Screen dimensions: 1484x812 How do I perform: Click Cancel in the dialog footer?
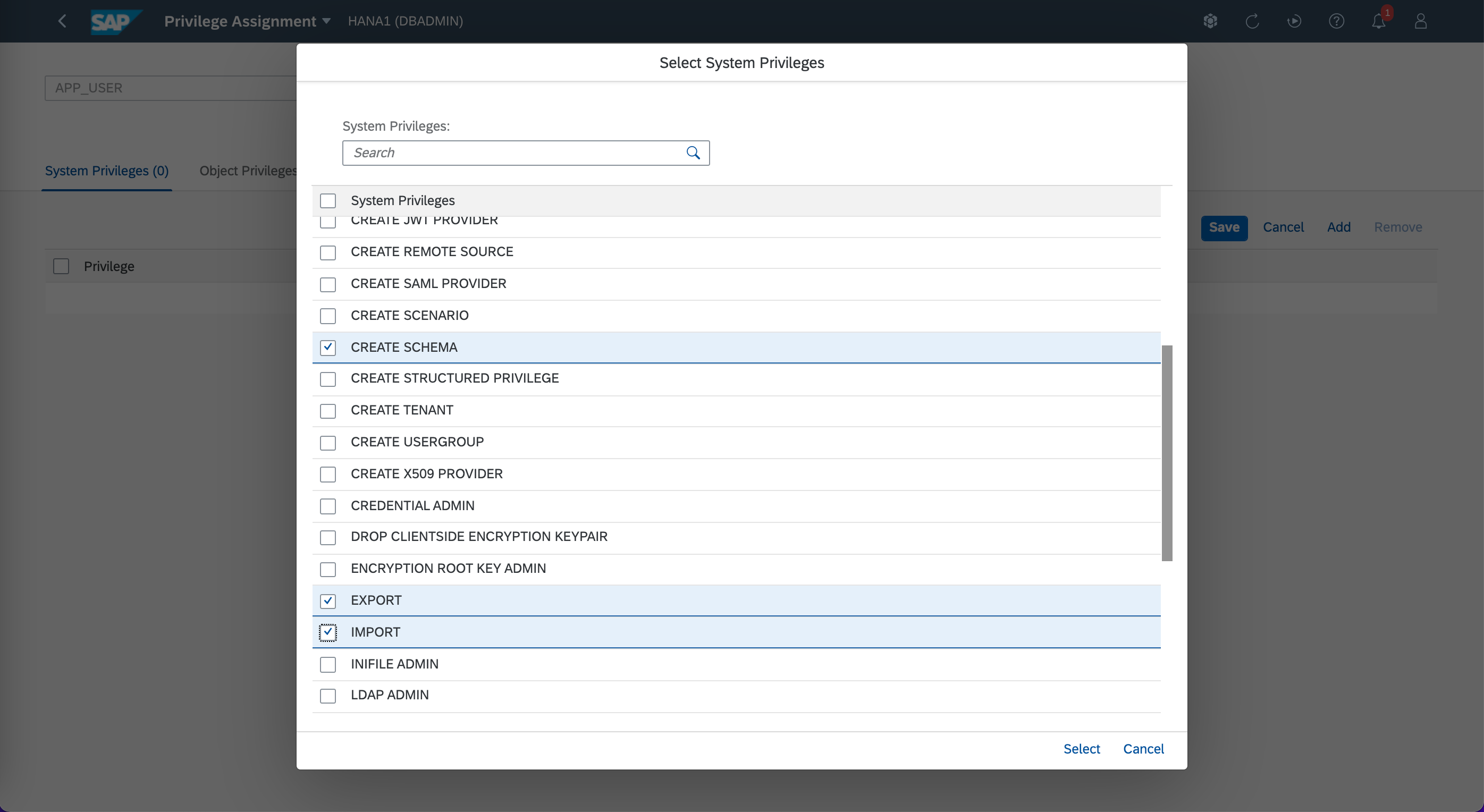[x=1143, y=749]
